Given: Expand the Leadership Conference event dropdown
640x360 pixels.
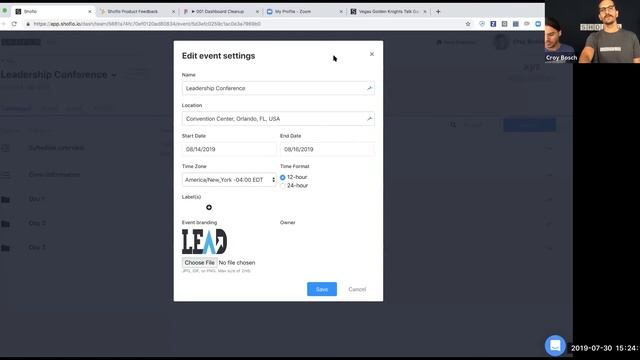Looking at the screenshot, I should point(113,75).
